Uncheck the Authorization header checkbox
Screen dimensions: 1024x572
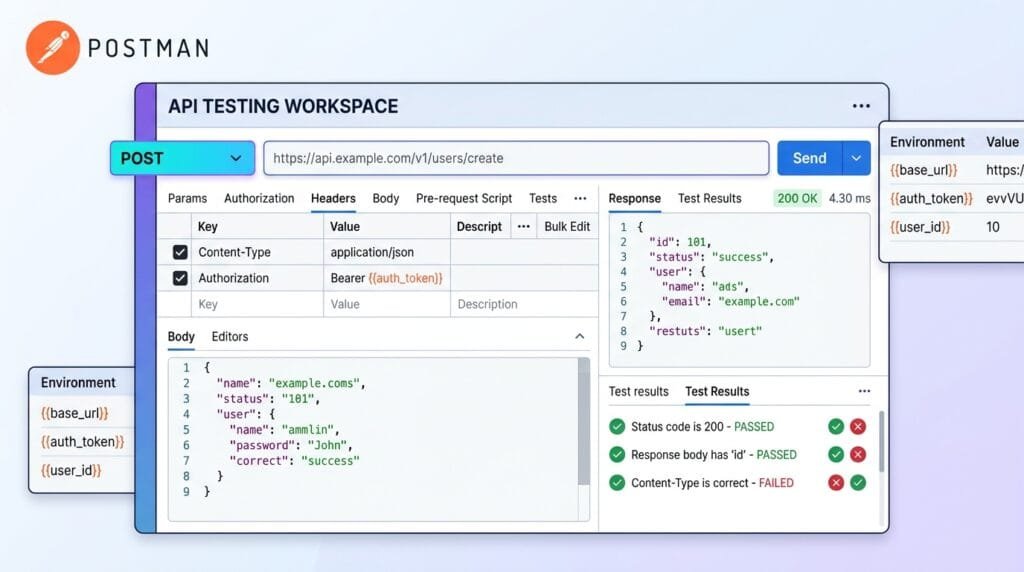tap(180, 278)
